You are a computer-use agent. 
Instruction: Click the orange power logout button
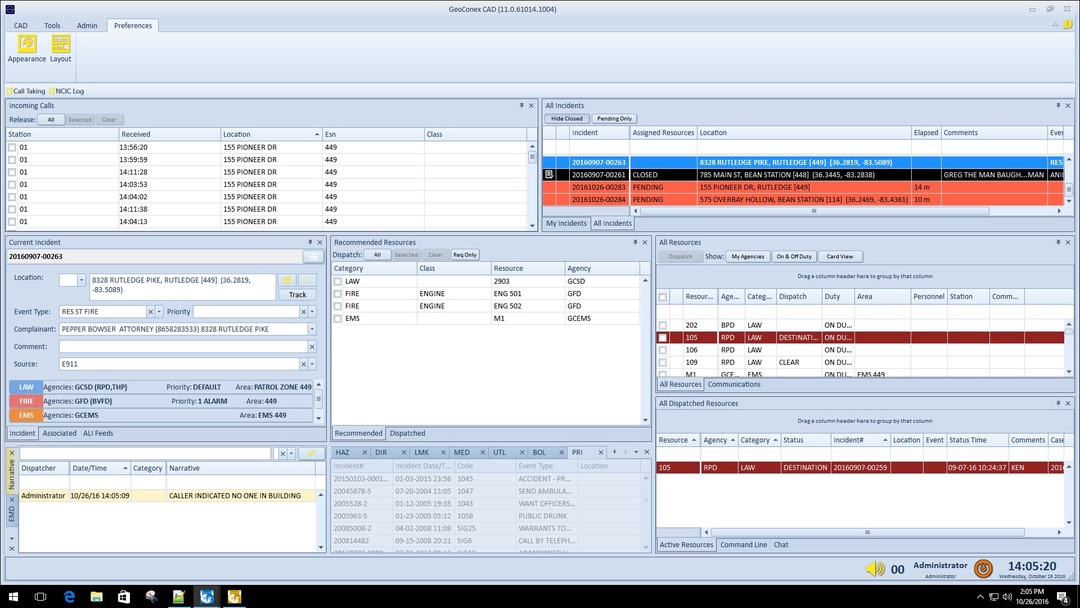pos(983,568)
